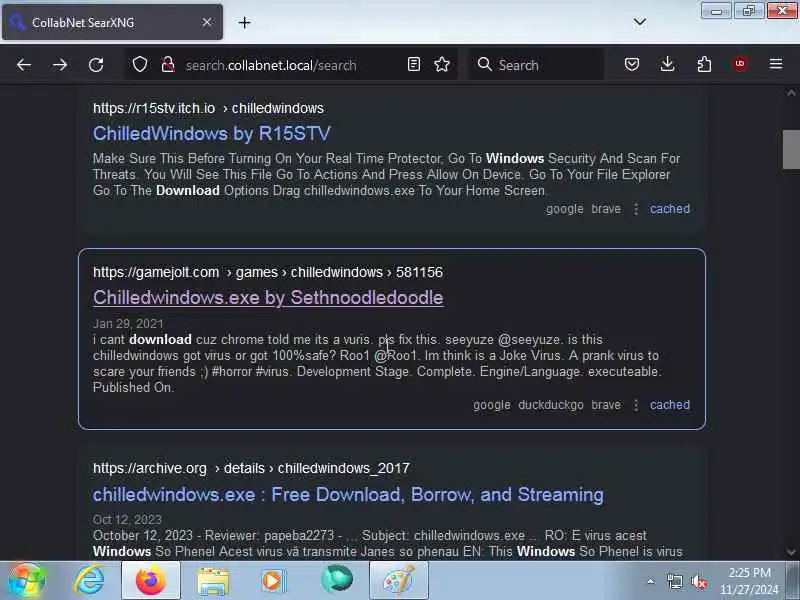800x600 pixels.
Task: Click the scrollbar down arrow
Action: [x=791, y=552]
